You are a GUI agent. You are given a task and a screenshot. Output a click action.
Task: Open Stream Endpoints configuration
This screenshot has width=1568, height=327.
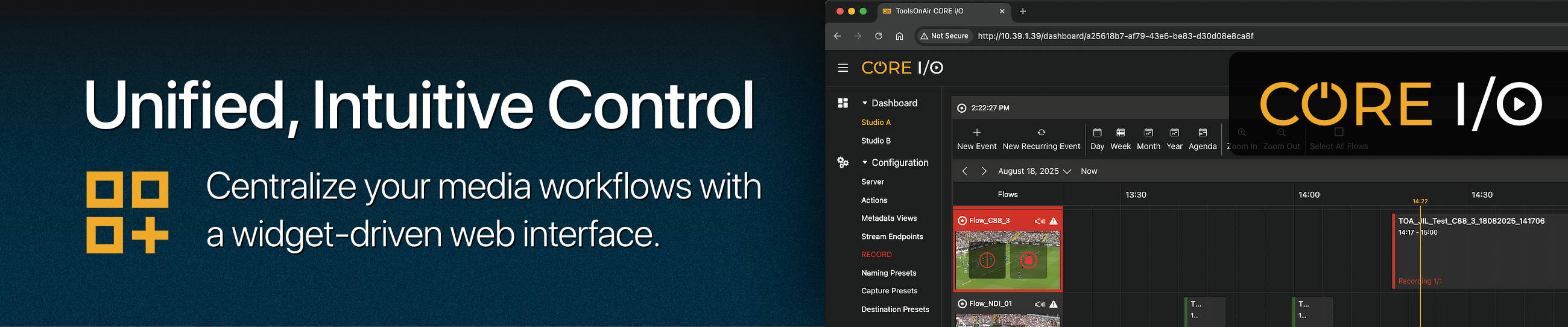click(892, 237)
